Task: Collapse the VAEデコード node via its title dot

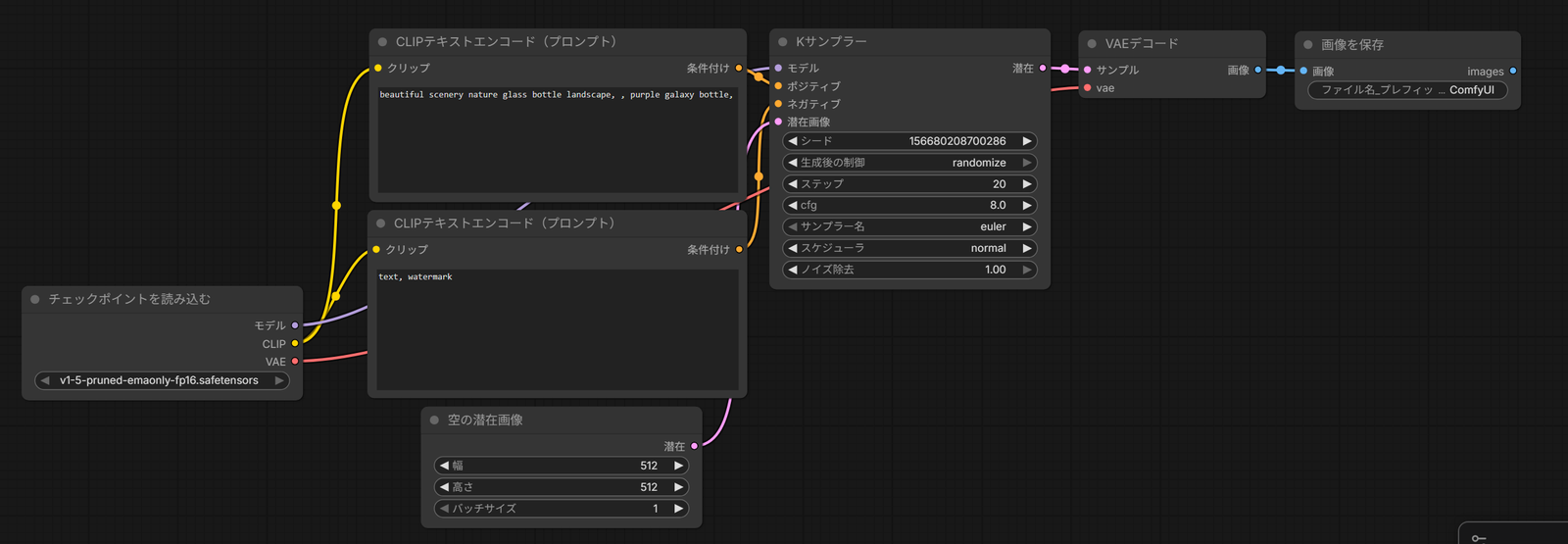Action: pyautogui.click(x=1092, y=44)
